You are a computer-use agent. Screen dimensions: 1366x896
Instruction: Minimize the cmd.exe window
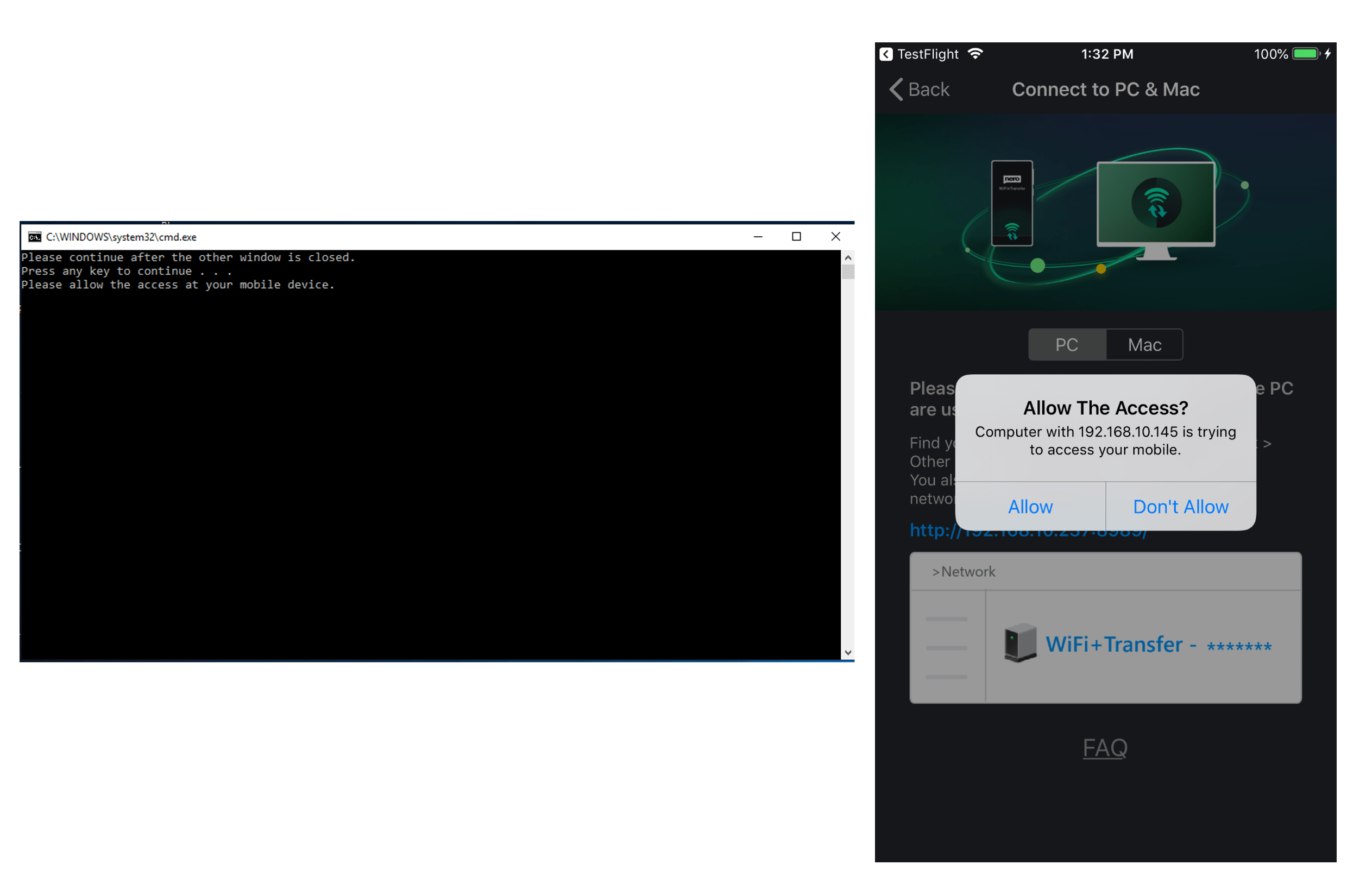point(758,237)
